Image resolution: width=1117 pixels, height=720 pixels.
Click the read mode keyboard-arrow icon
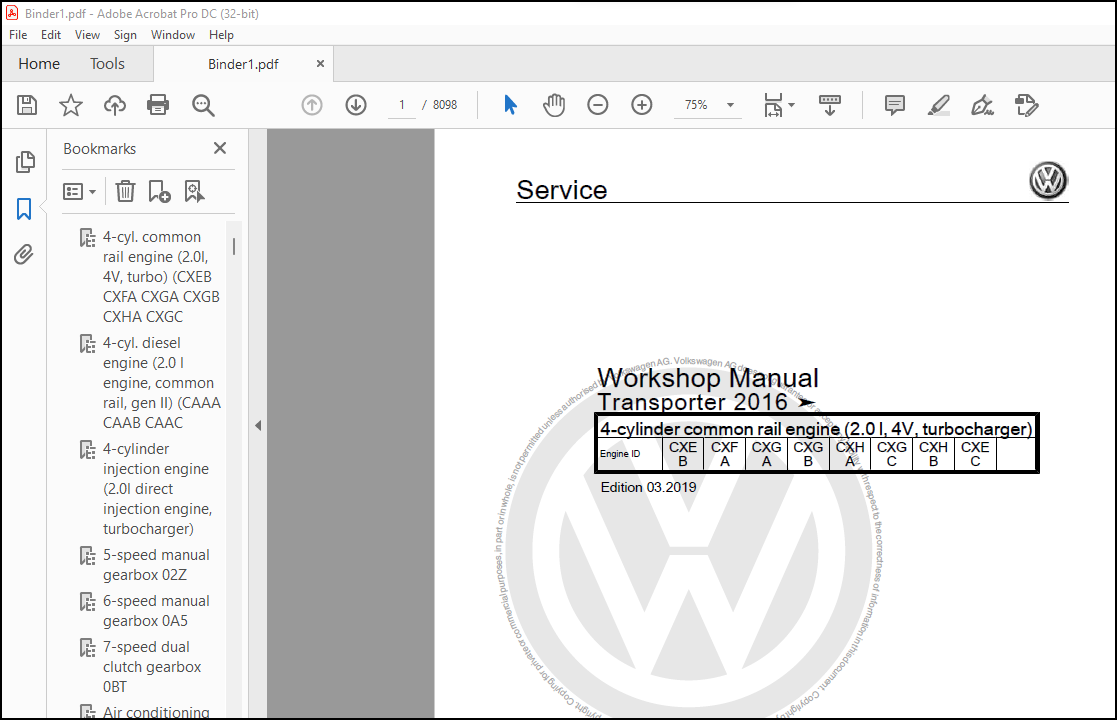(x=829, y=105)
